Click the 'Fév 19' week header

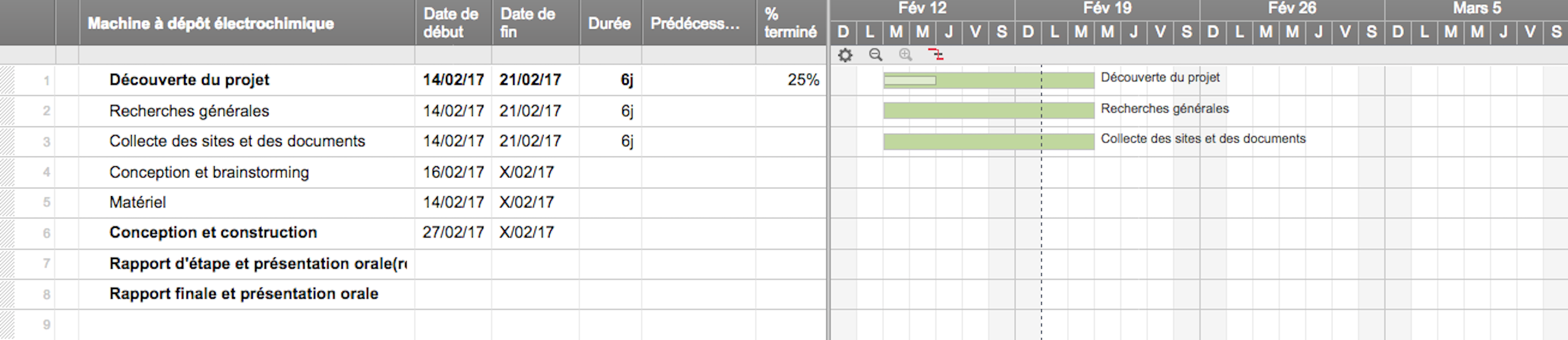click(x=1107, y=8)
